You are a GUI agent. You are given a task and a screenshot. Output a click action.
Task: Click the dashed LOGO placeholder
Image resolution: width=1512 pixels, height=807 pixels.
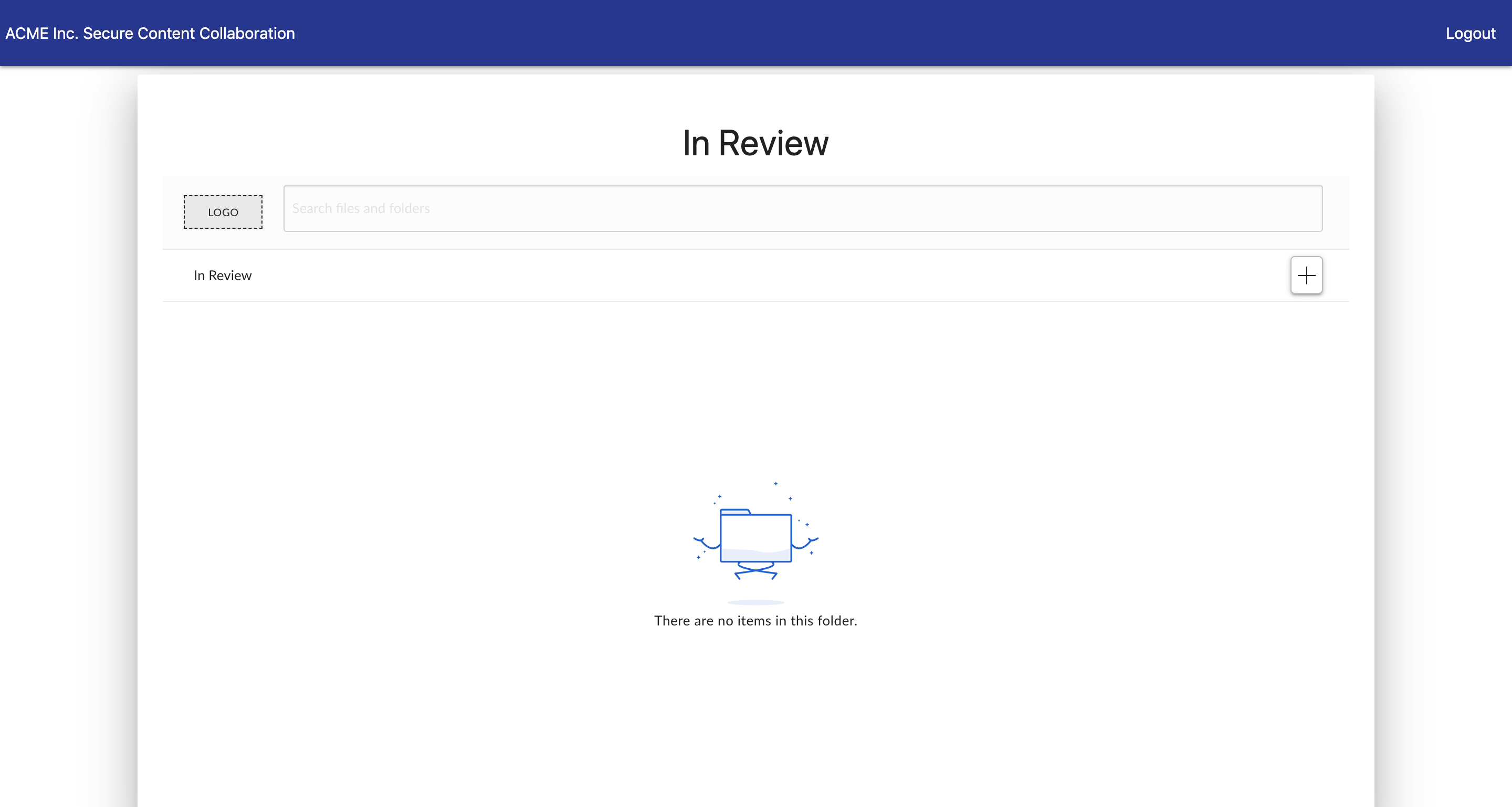click(223, 212)
